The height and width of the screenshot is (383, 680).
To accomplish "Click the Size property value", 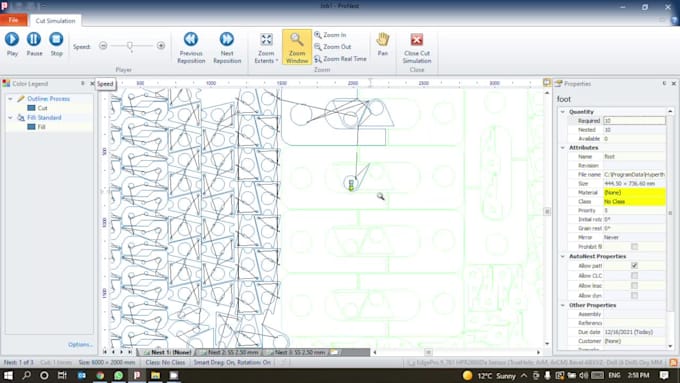I will pos(634,183).
